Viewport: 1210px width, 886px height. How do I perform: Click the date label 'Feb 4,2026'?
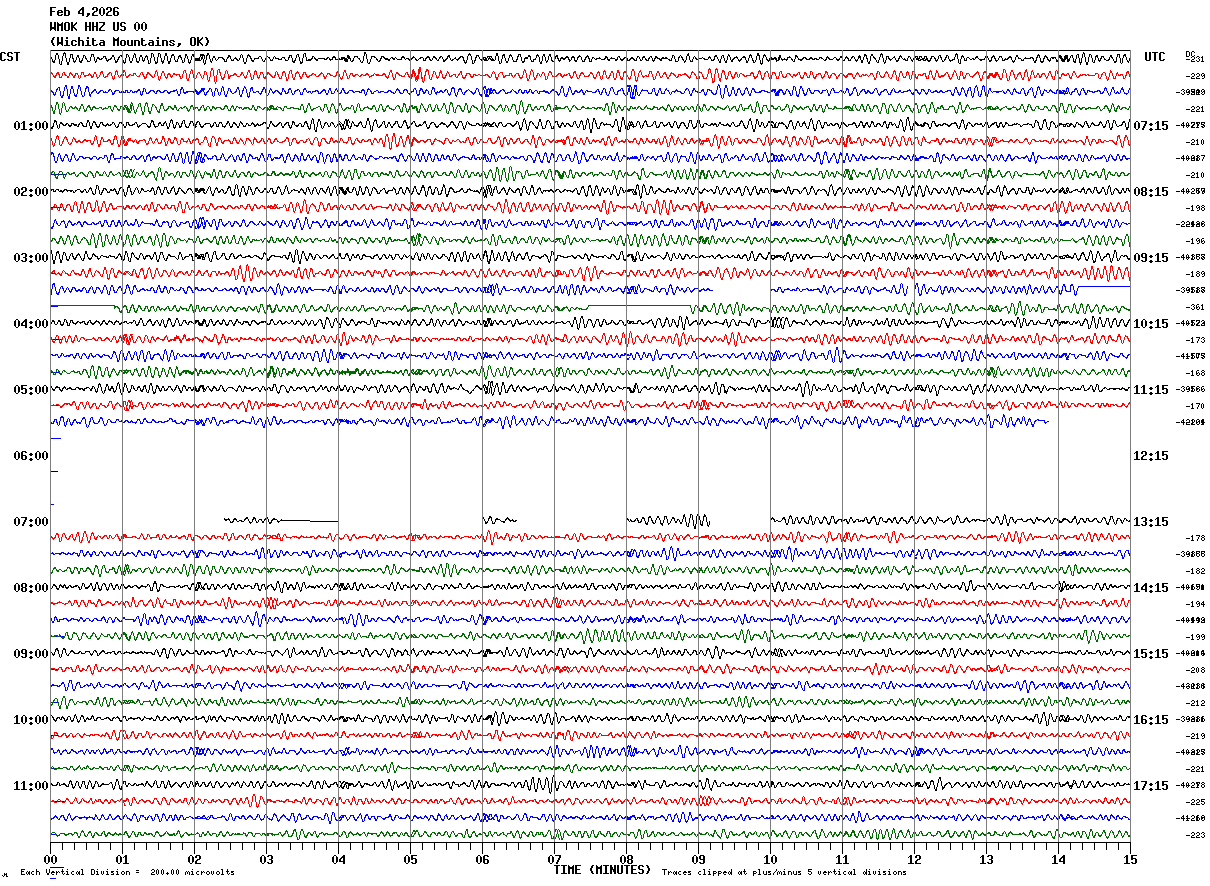tap(84, 11)
